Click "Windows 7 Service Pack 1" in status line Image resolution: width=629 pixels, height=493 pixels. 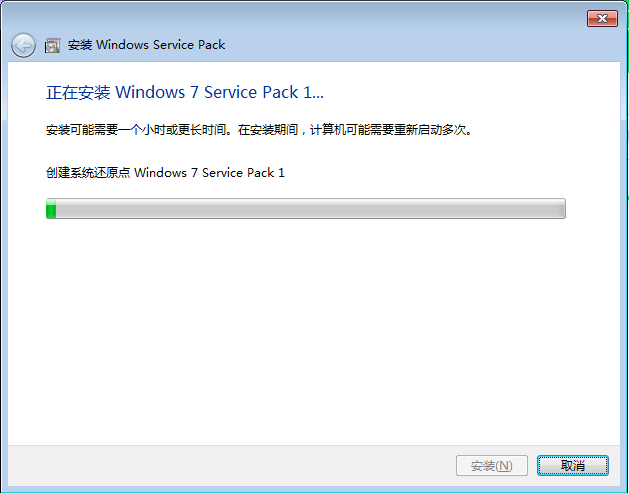pyautogui.click(x=209, y=172)
